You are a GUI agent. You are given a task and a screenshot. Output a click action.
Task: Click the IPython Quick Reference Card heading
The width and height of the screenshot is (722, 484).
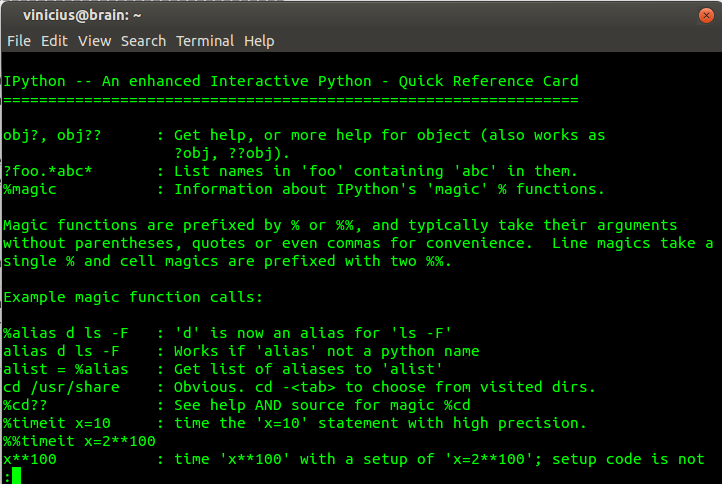pyautogui.click(x=291, y=81)
